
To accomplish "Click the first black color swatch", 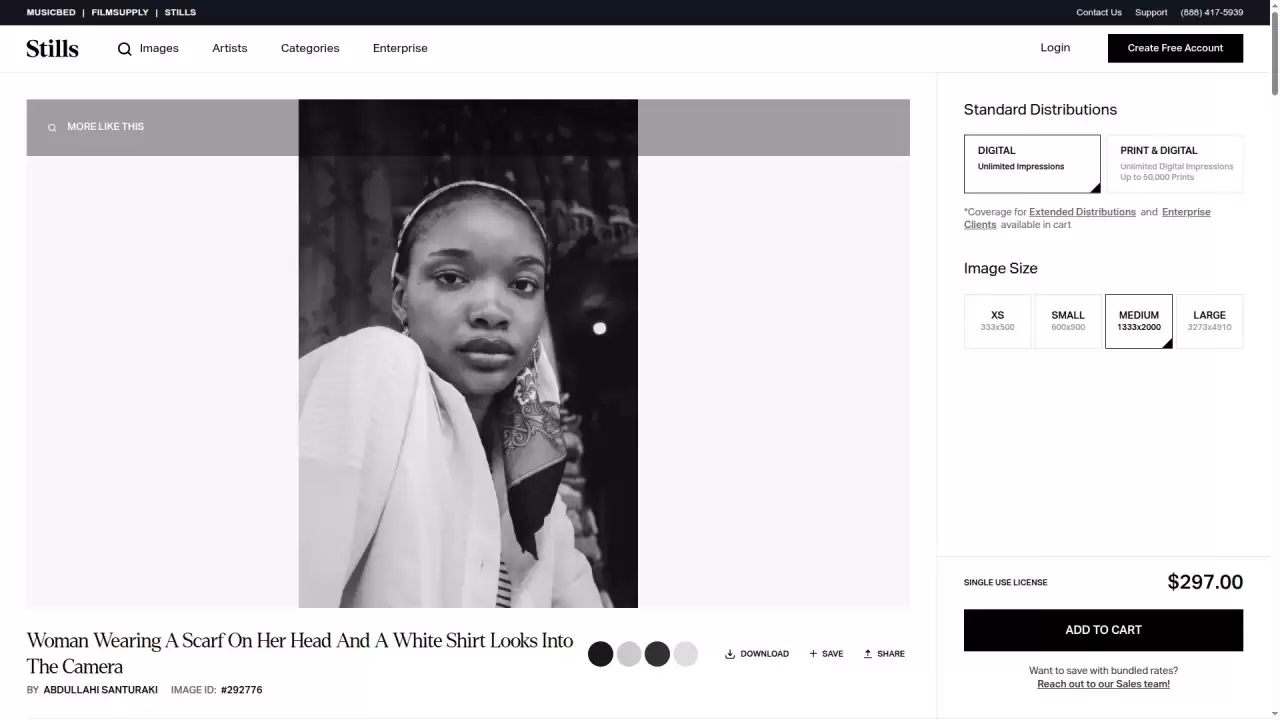I will (600, 654).
